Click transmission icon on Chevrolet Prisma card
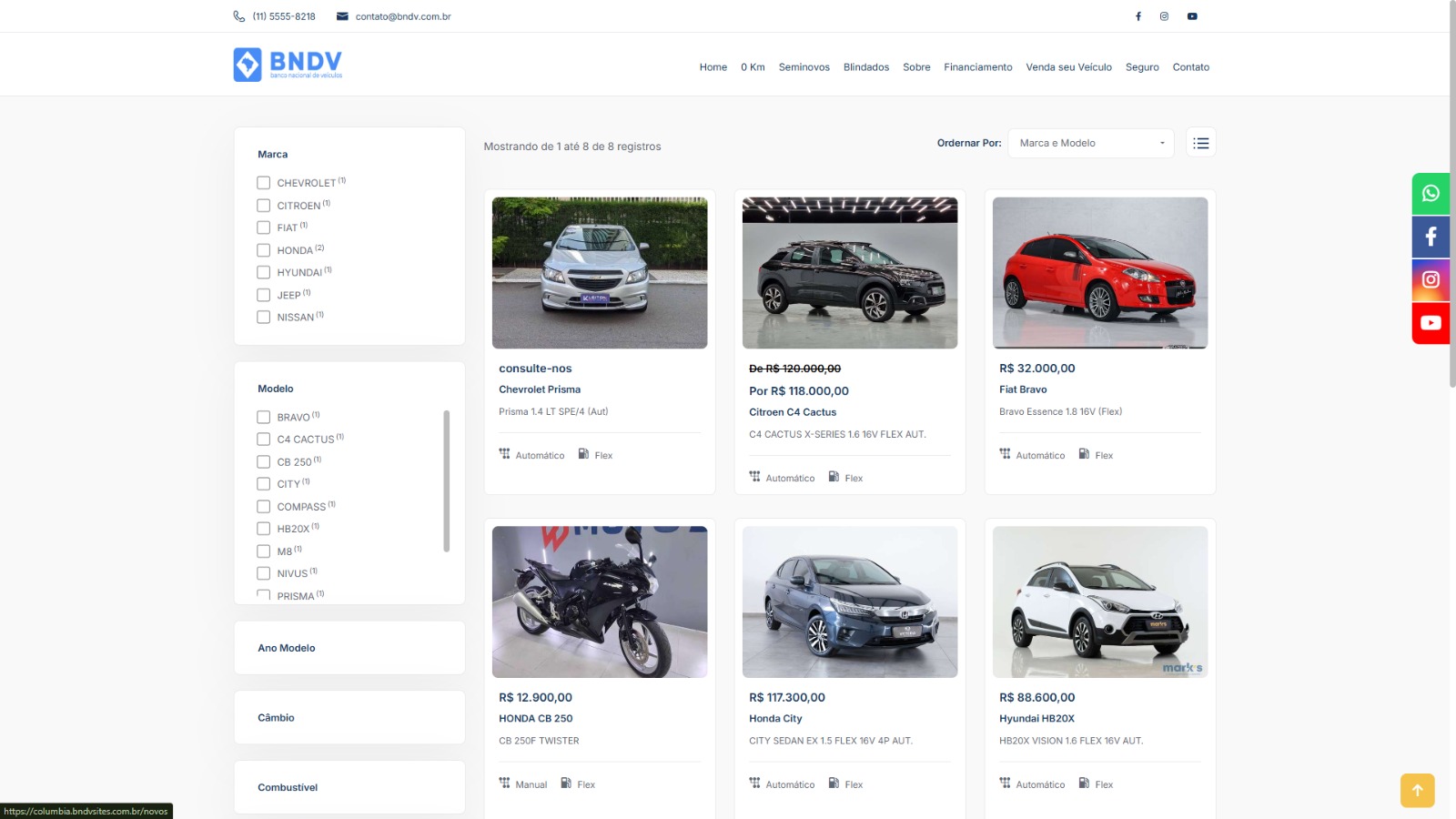Image resolution: width=1456 pixels, height=819 pixels. click(x=505, y=454)
